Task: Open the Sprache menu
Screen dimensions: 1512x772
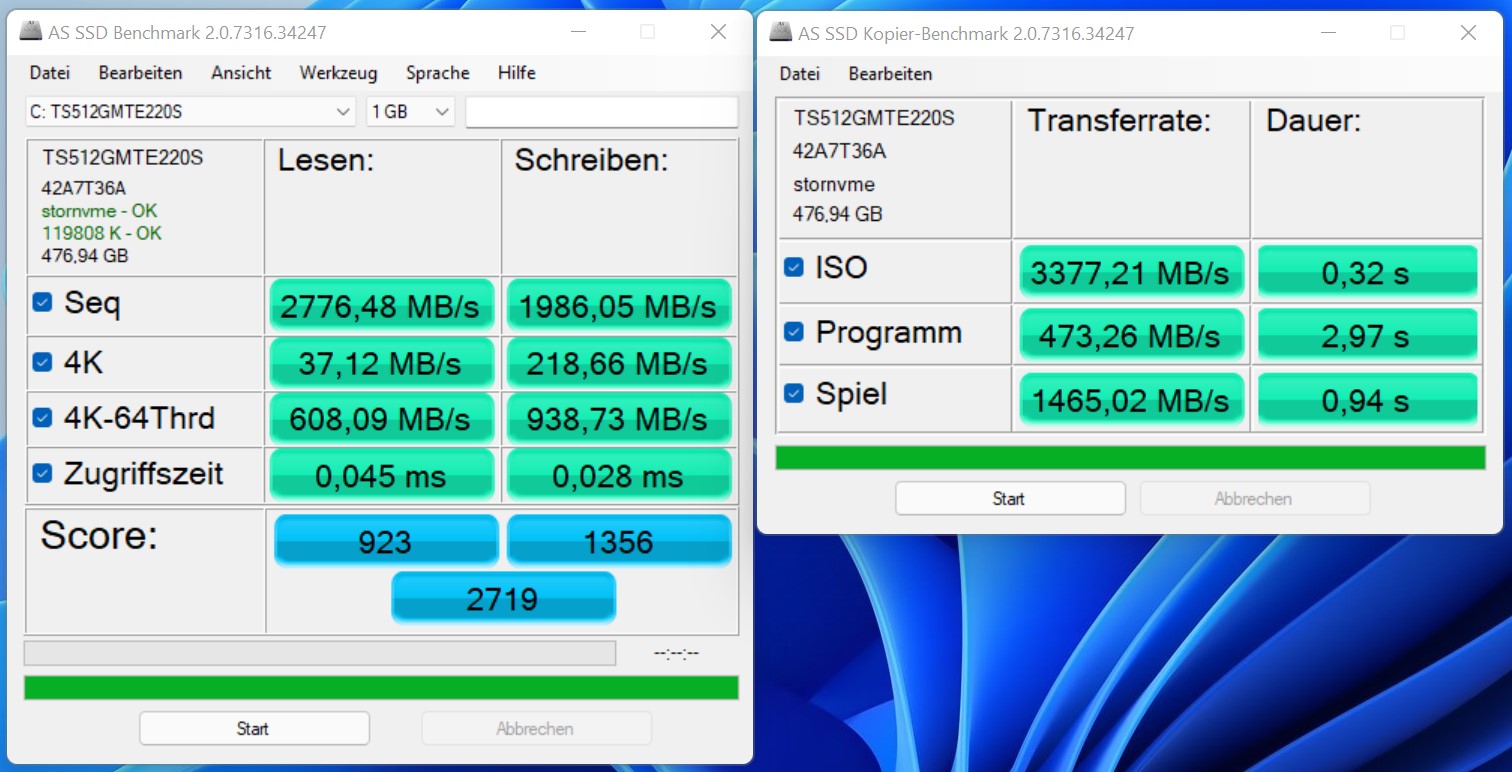Action: coord(438,73)
